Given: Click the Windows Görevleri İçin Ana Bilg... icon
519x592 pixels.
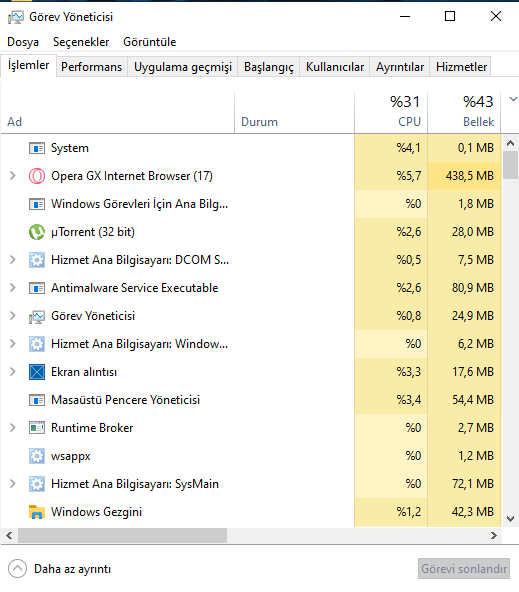Looking at the screenshot, I should click(37, 204).
